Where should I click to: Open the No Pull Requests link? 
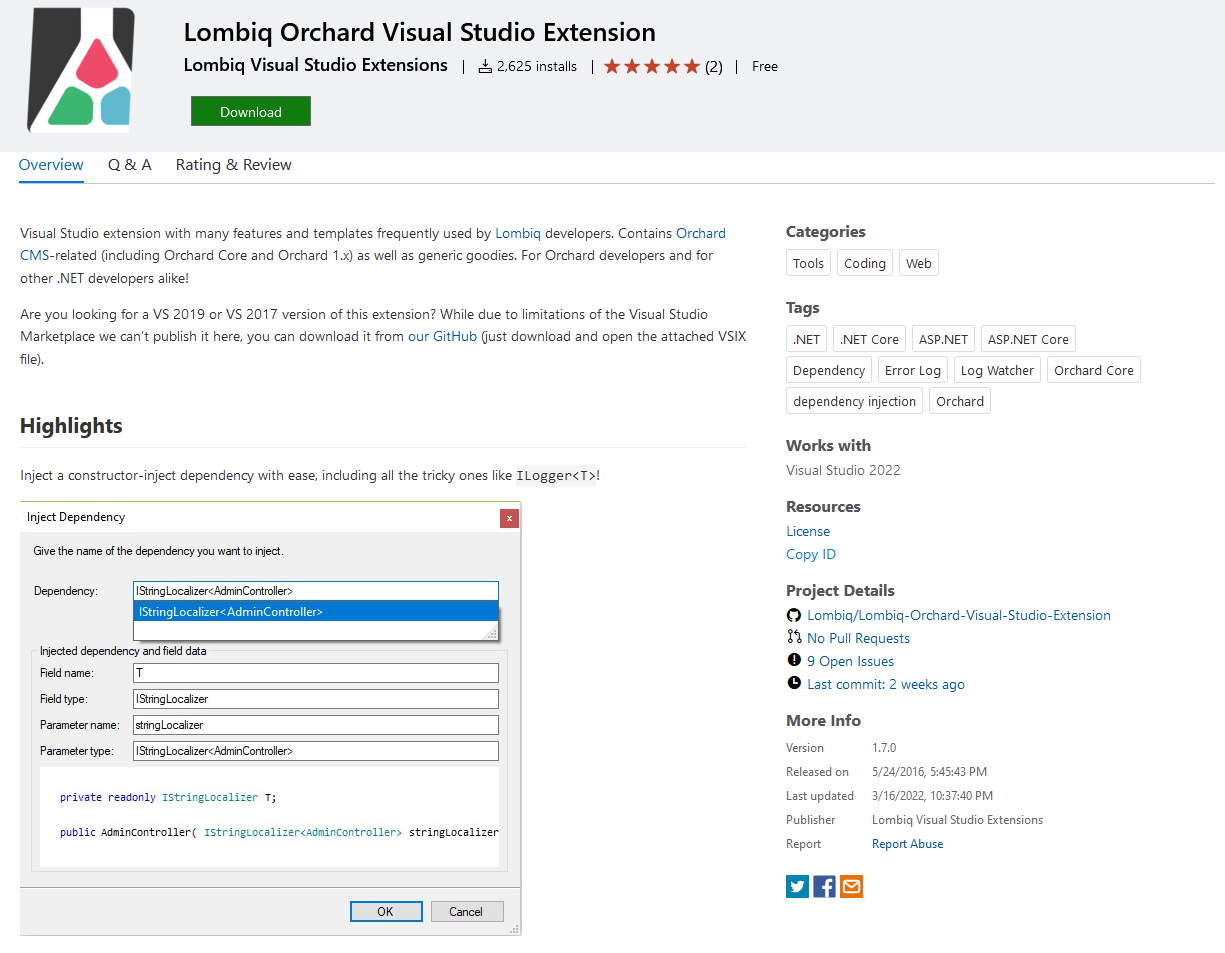859,638
